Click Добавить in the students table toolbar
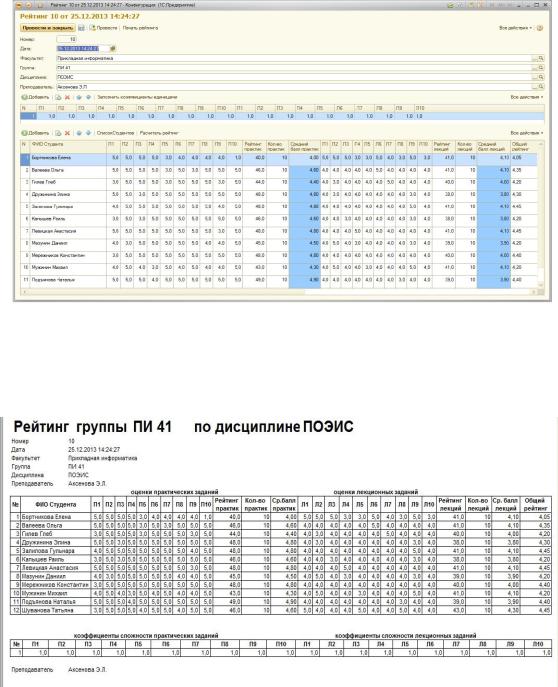Image resolution: width=558 pixels, height=687 pixels. (x=35, y=133)
